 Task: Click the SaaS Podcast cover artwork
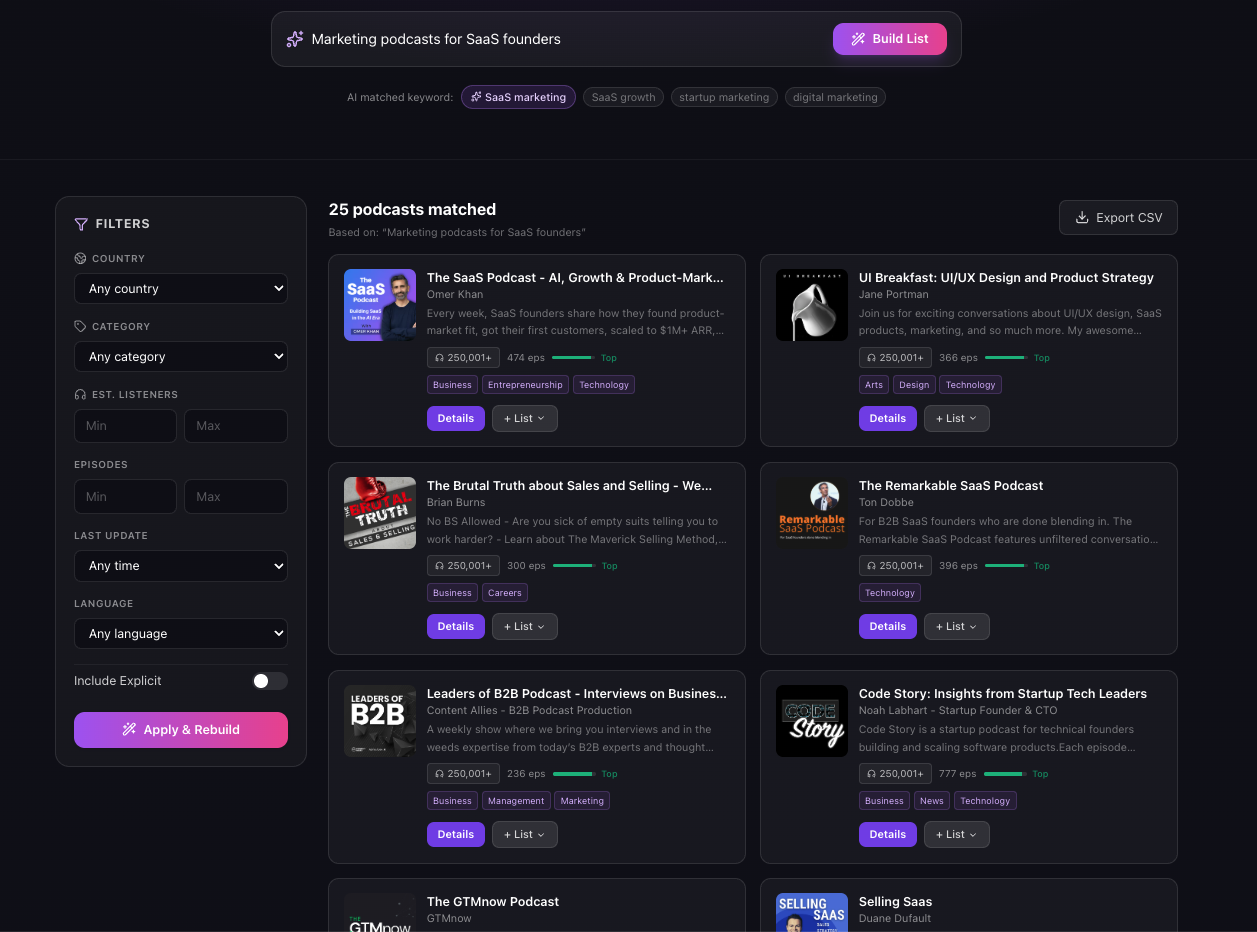pos(380,305)
